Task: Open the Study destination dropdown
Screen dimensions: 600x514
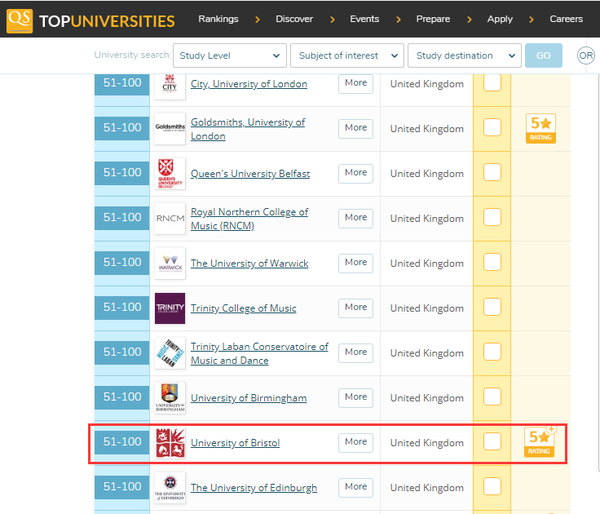Action: (x=465, y=55)
